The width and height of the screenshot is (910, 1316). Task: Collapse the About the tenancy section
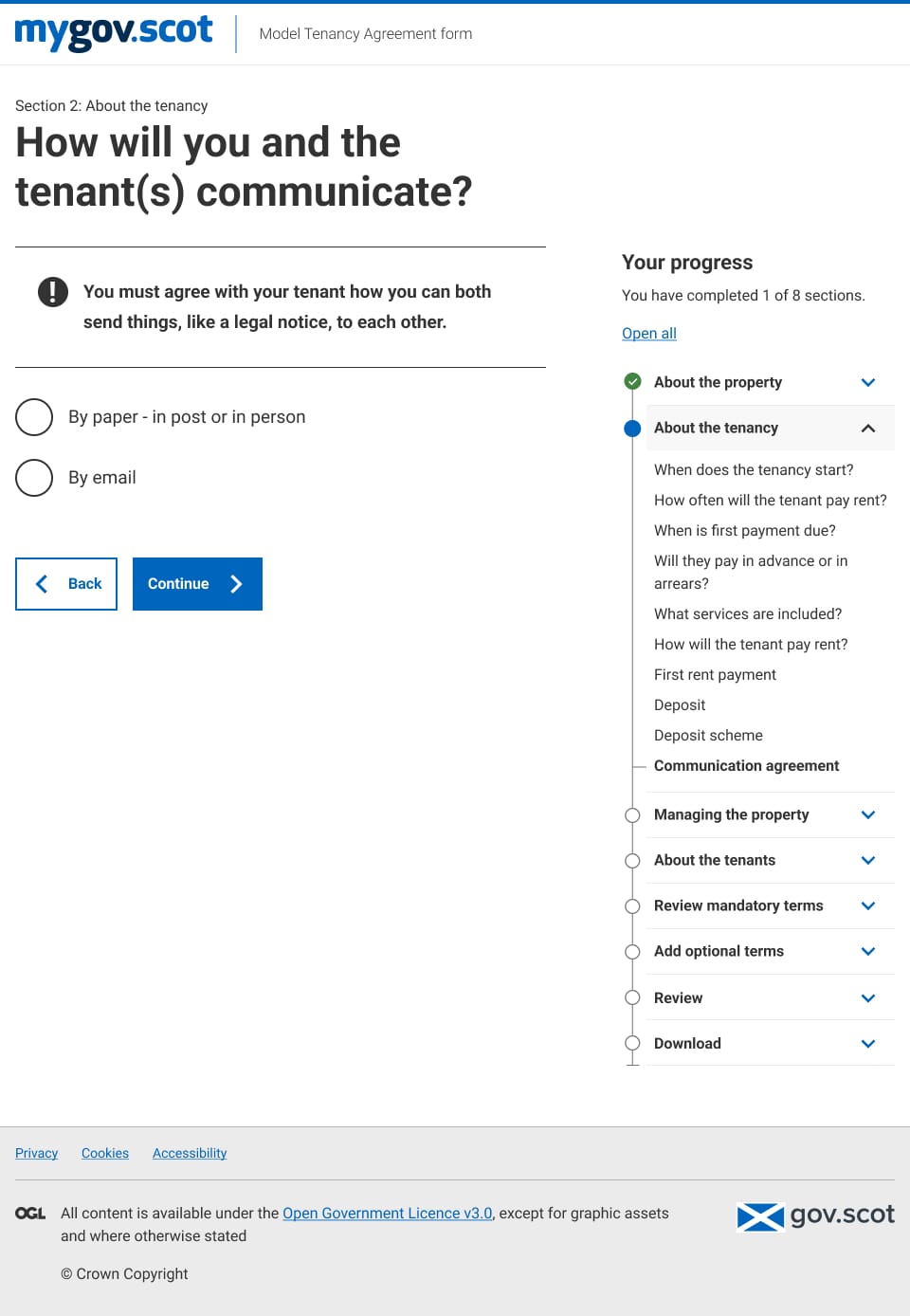(771, 429)
